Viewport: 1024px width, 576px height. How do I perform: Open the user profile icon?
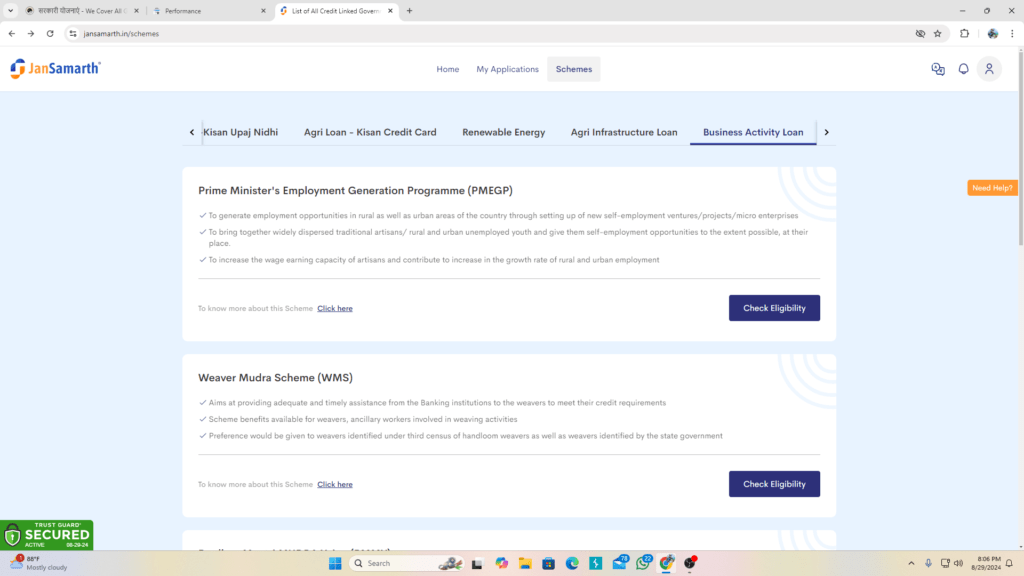[x=989, y=69]
